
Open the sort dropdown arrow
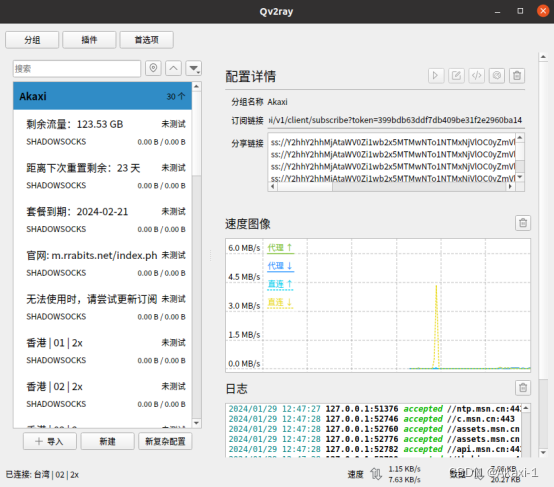click(194, 68)
